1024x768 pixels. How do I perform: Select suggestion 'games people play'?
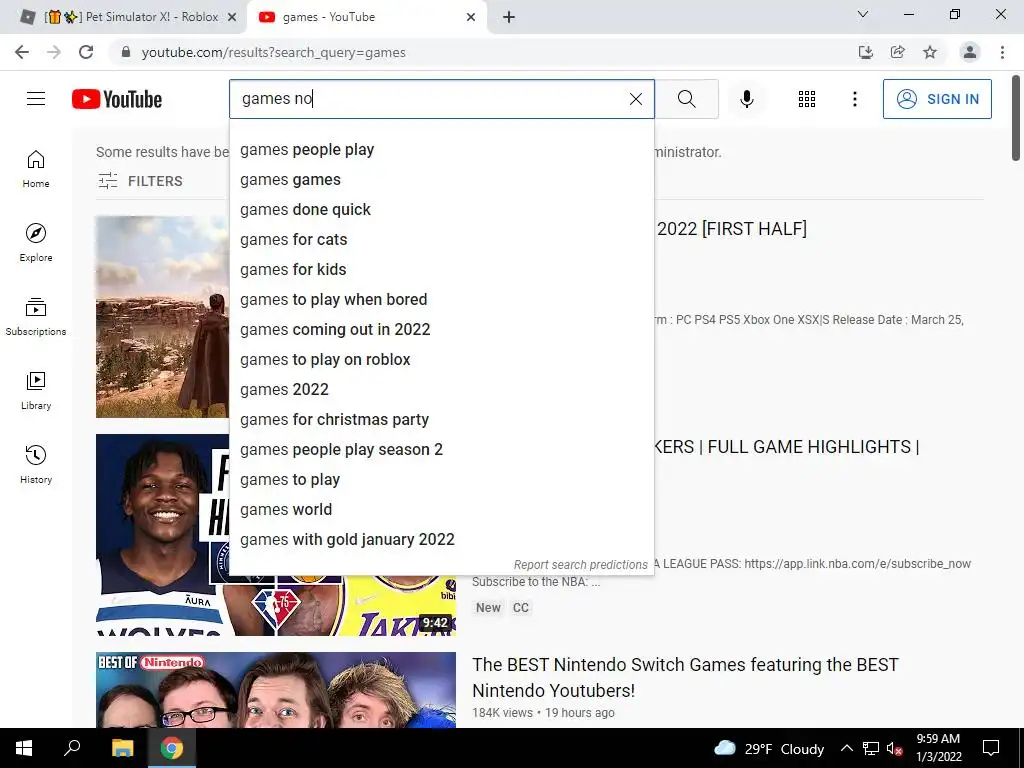coord(441,150)
